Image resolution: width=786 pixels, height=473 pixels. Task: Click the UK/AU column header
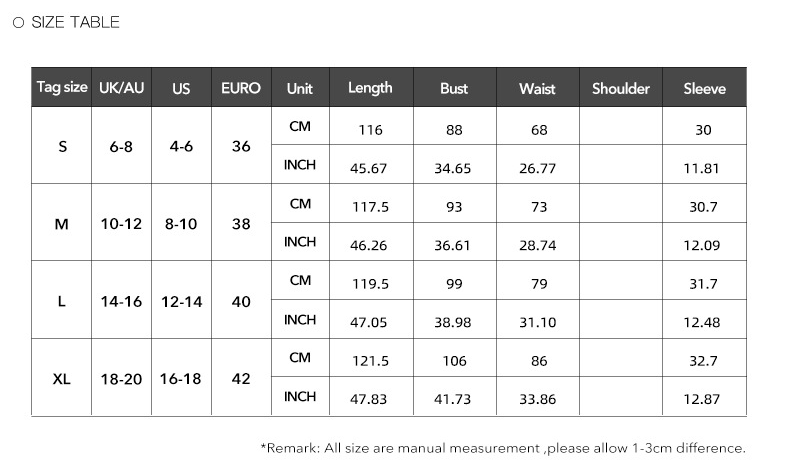tap(122, 88)
